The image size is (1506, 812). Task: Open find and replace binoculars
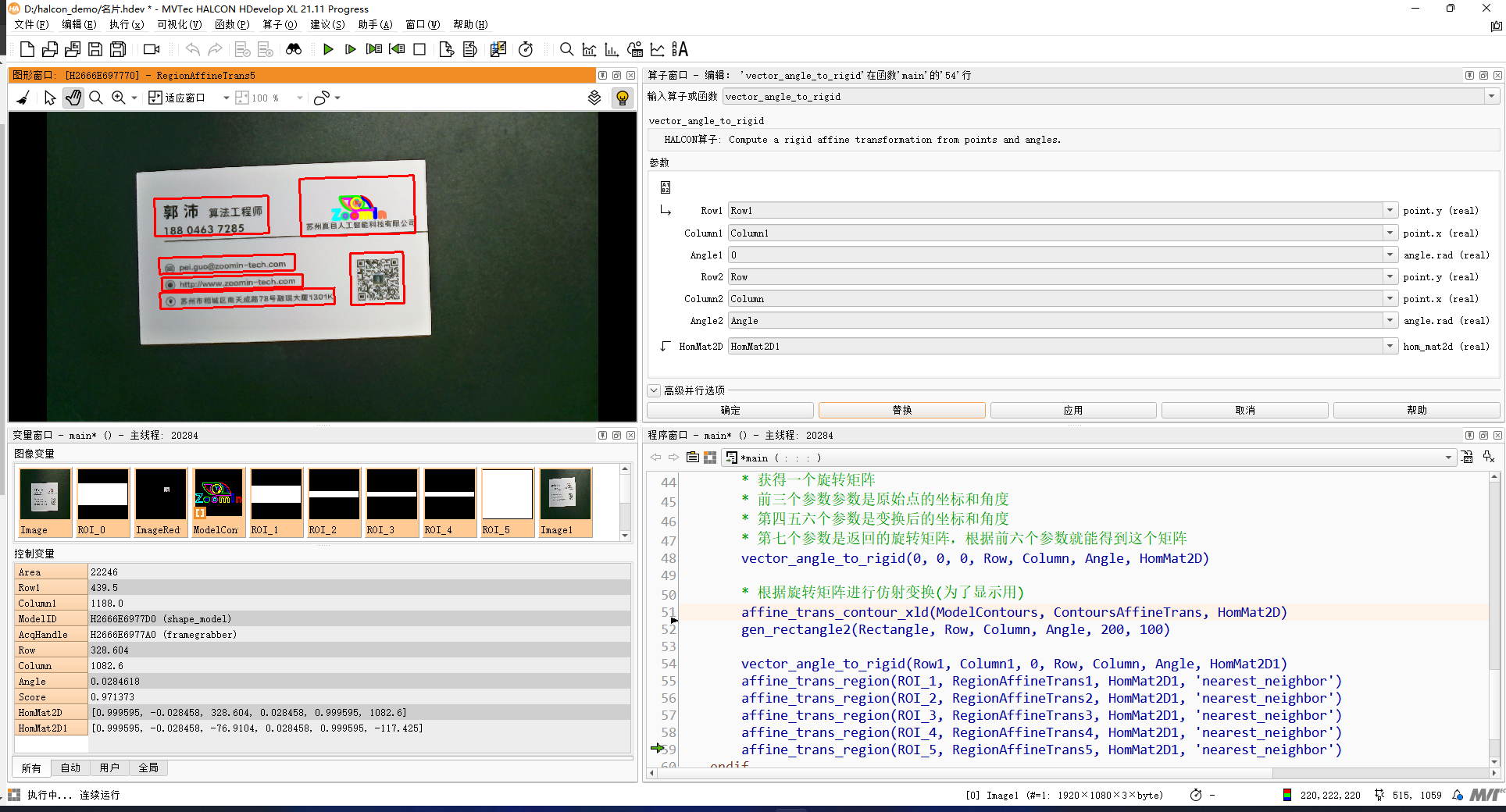(294, 49)
